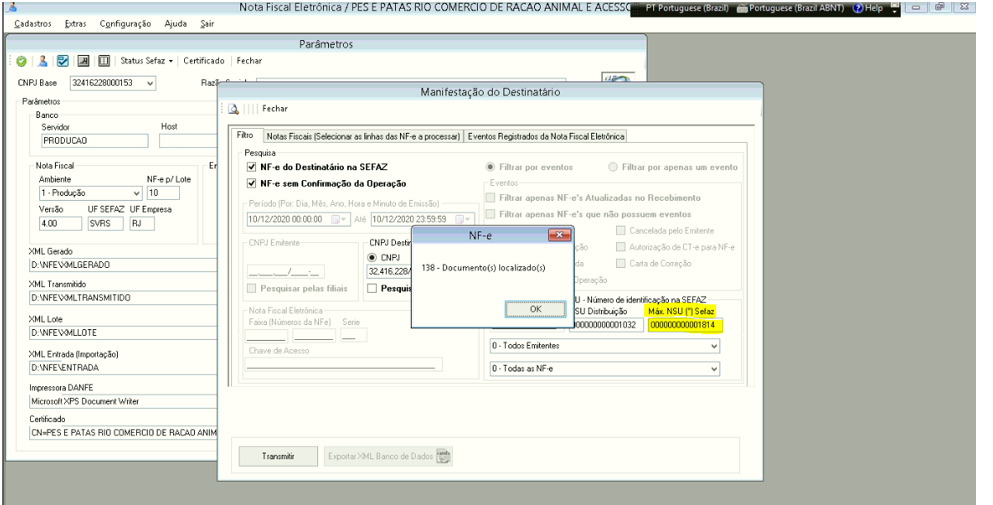Image resolution: width=993 pixels, height=505 pixels.
Task: Open the Portuguese (Brazil ABNT) keyboard selector
Action: coord(792,8)
